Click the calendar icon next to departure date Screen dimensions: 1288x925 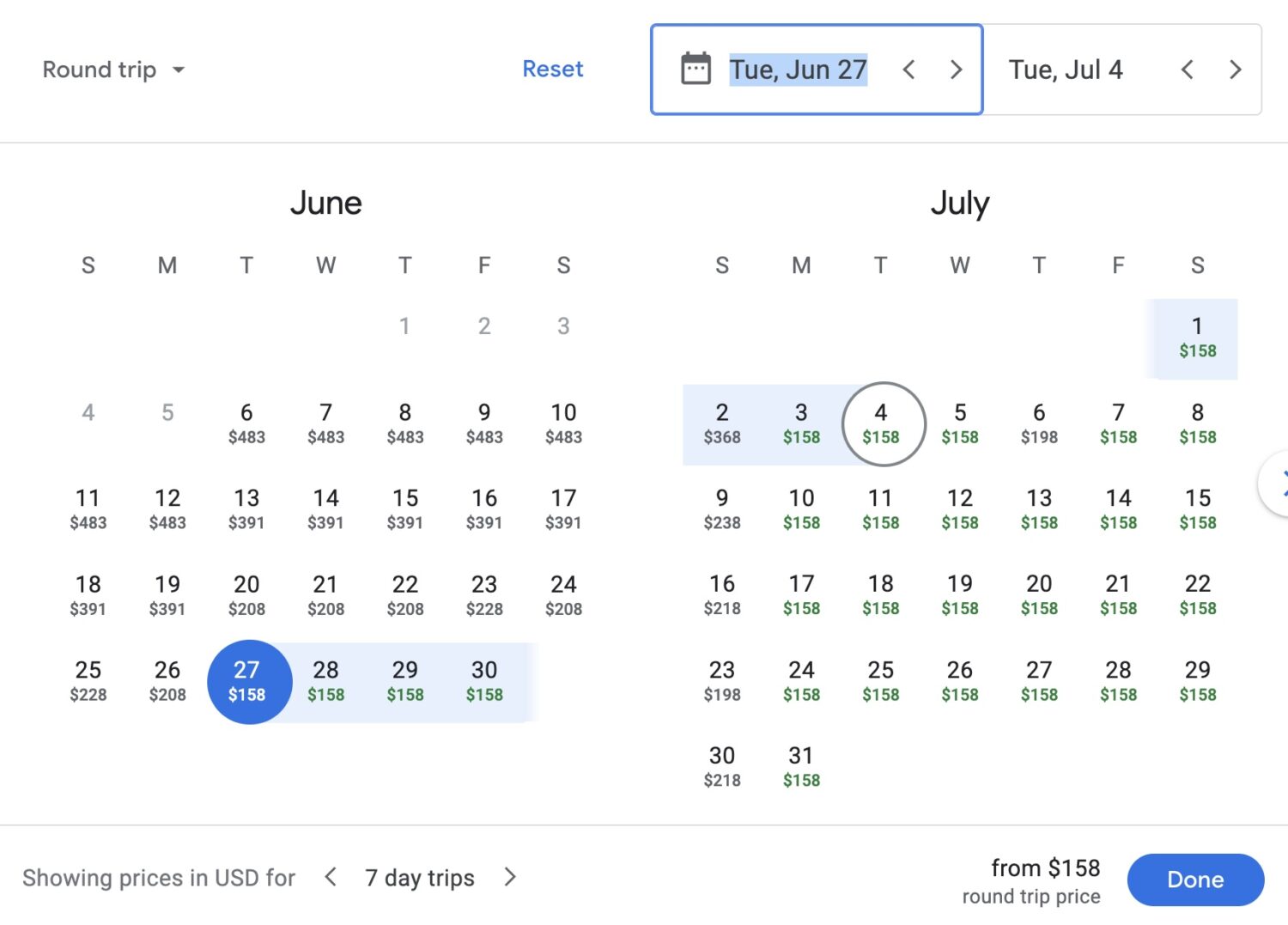pos(695,69)
